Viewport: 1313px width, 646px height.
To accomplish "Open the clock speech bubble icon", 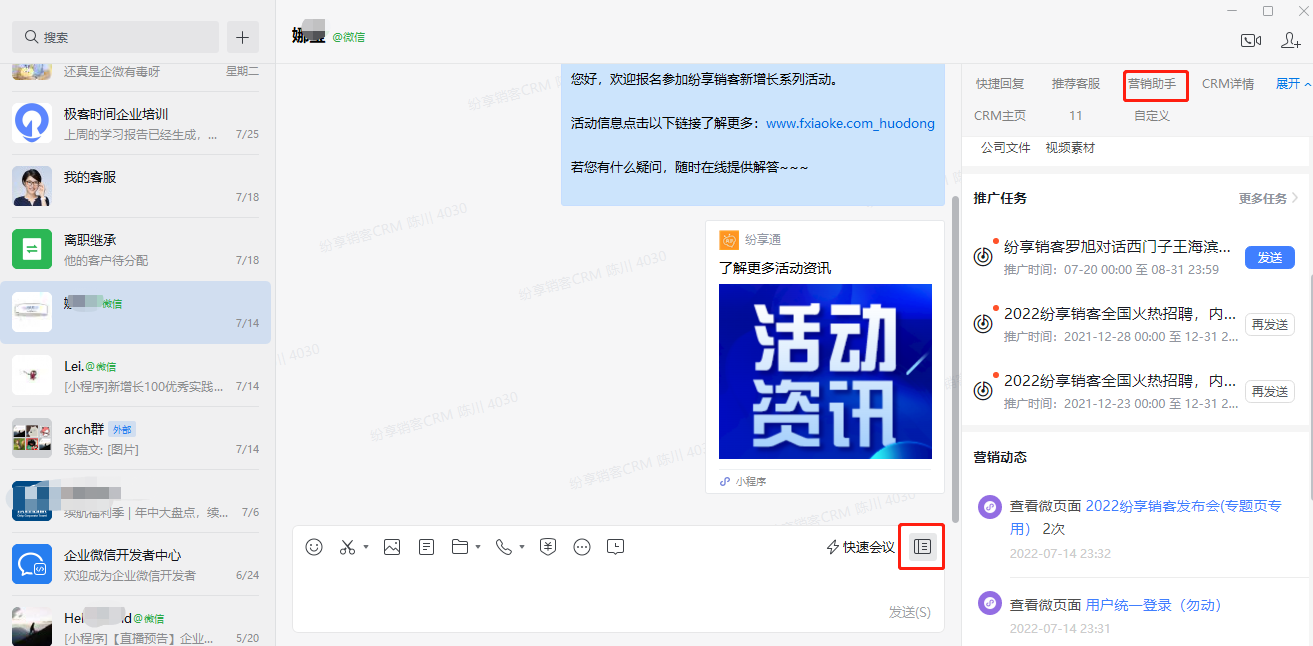I will [x=616, y=547].
